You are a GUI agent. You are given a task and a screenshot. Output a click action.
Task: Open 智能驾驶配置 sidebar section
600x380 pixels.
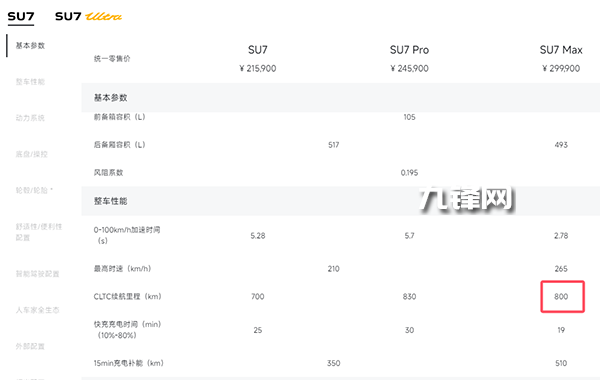[38, 274]
